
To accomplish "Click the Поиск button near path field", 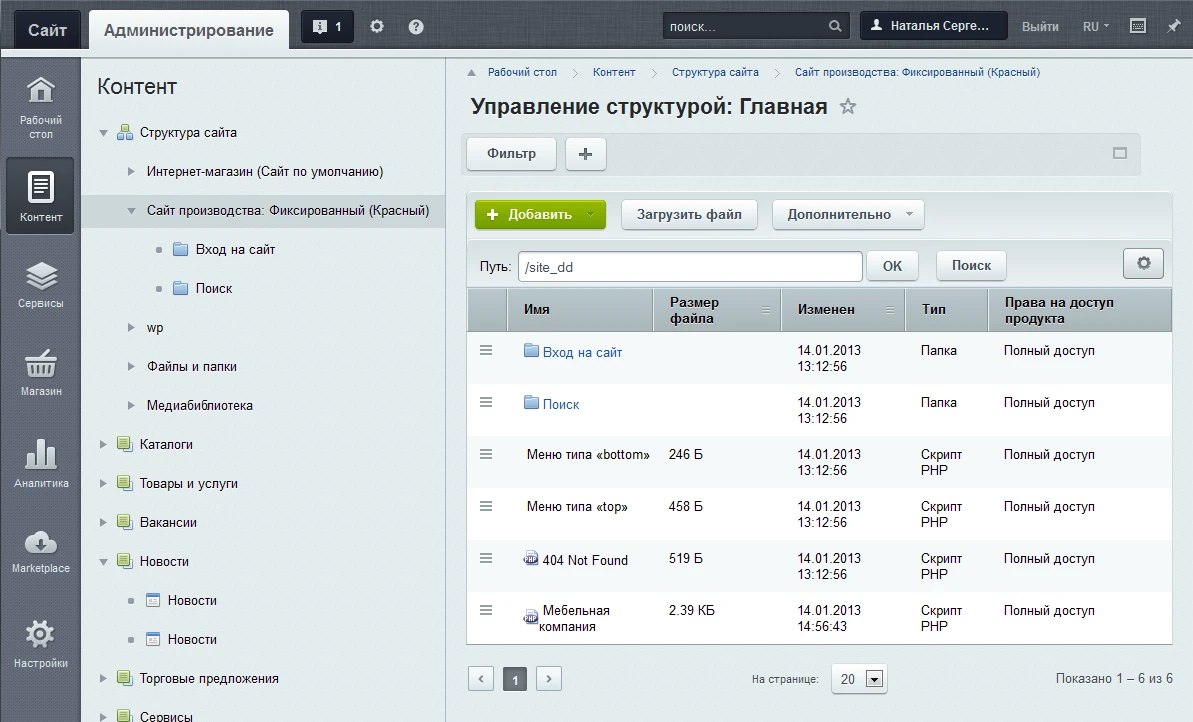I will click(972, 266).
